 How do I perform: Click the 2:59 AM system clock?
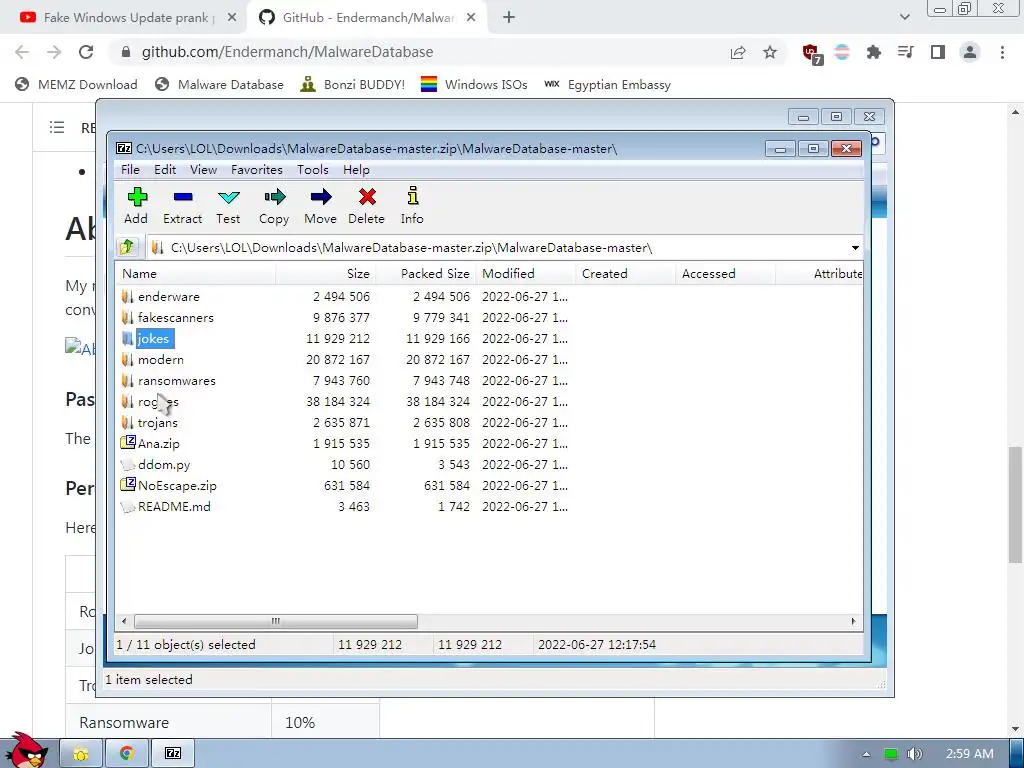coord(970,754)
